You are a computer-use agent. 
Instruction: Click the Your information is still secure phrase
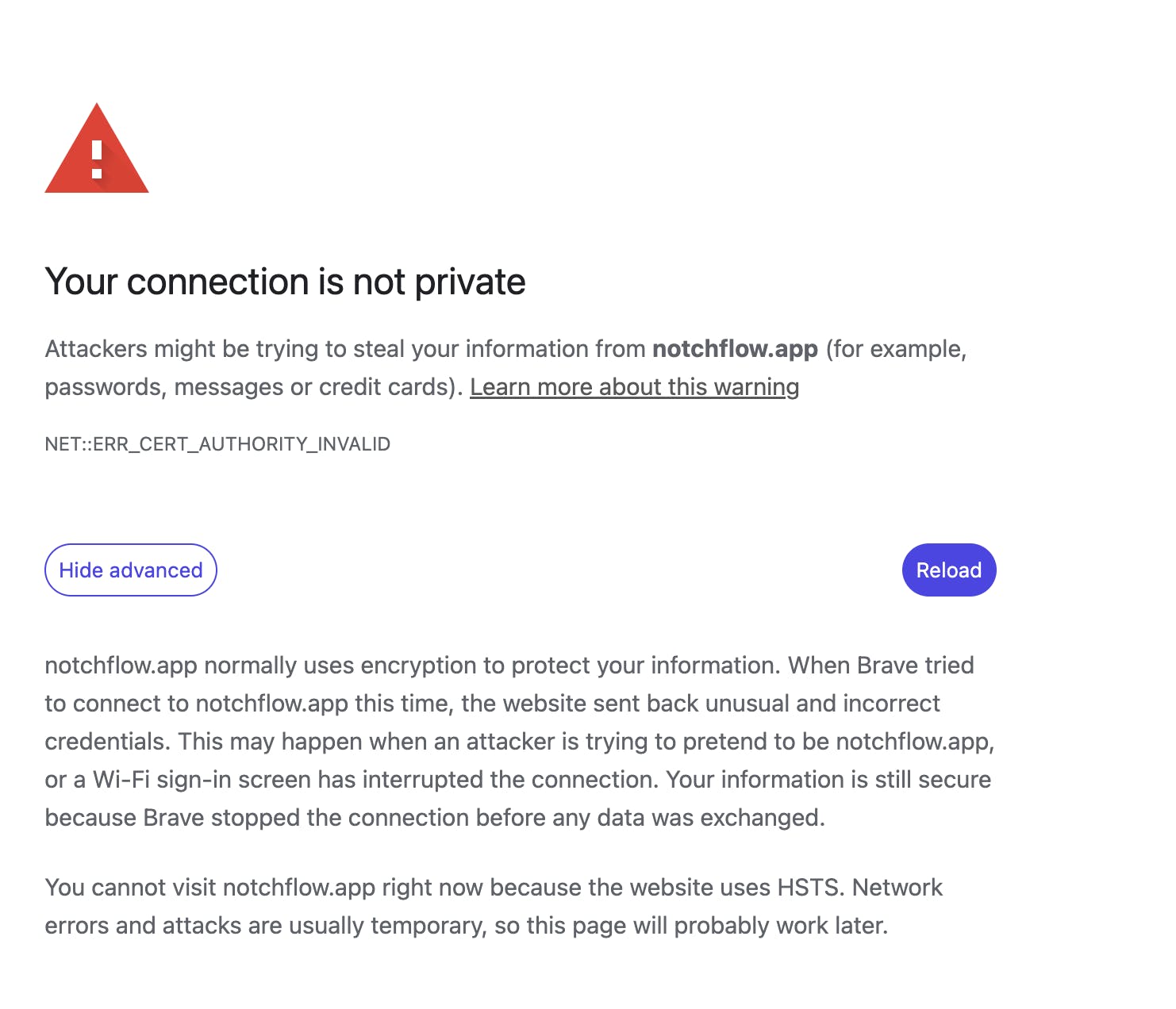pyautogui.click(x=828, y=780)
